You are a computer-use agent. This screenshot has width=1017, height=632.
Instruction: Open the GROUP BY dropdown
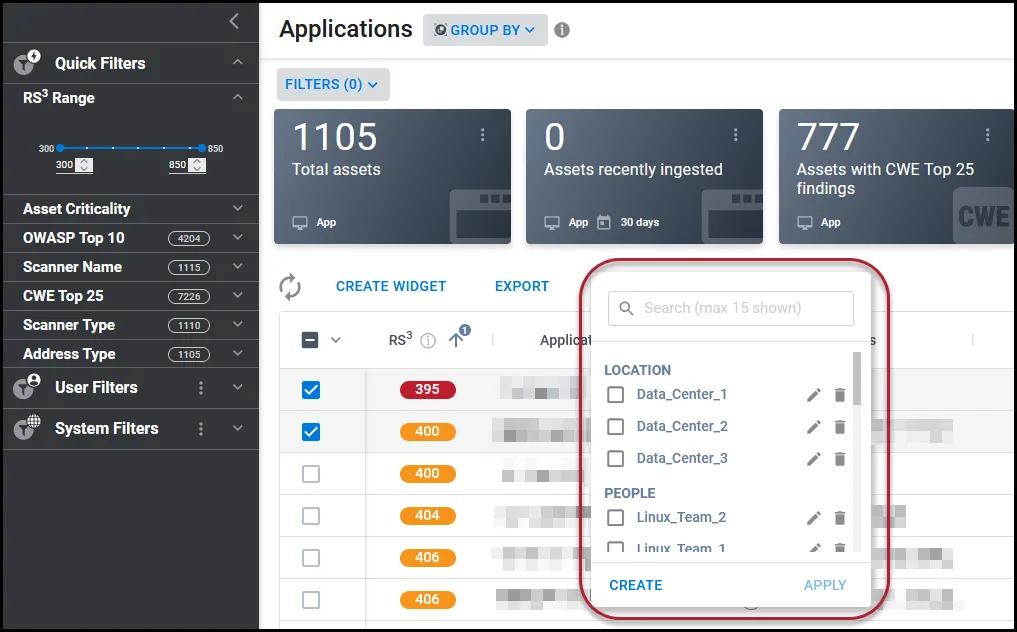click(x=485, y=30)
